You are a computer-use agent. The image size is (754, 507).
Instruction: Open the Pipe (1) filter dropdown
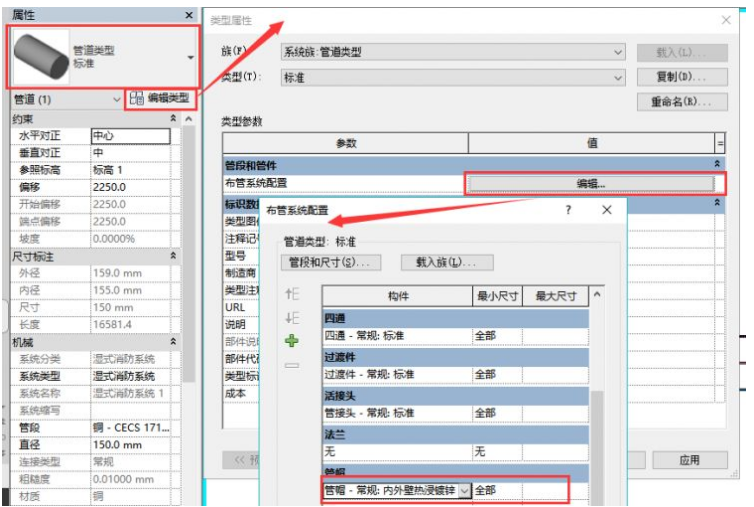[116, 100]
